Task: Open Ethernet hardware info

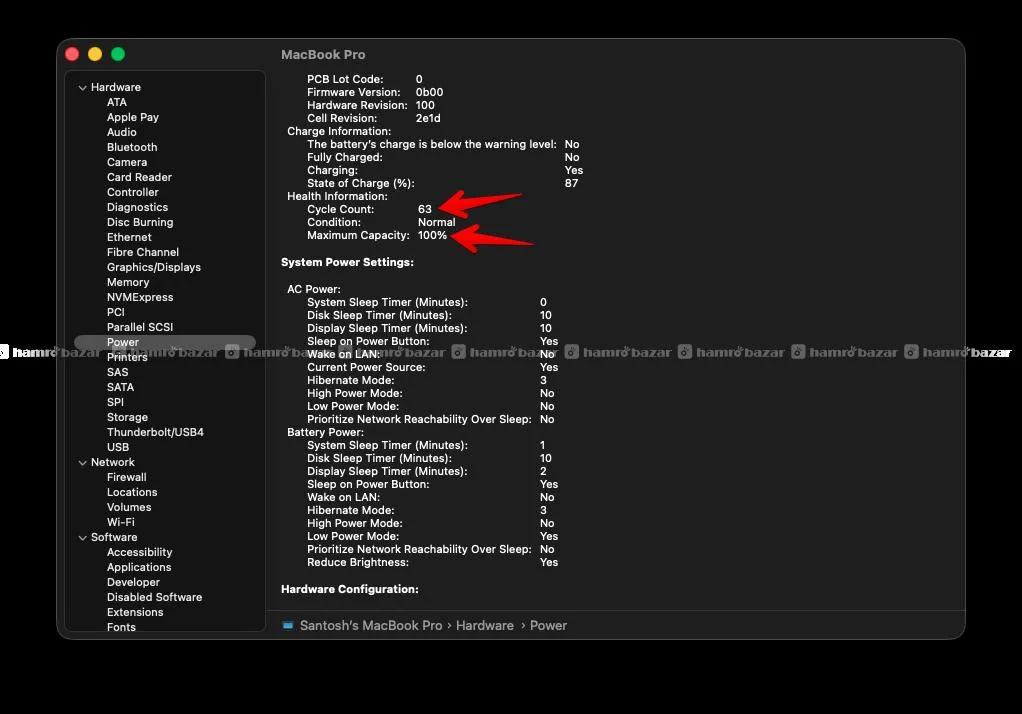Action: (129, 237)
